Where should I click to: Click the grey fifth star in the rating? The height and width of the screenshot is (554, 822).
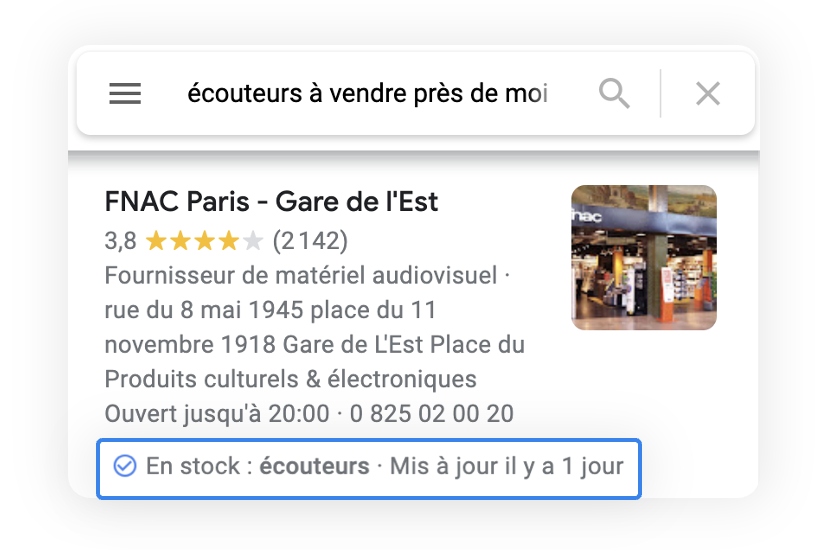coord(253,241)
